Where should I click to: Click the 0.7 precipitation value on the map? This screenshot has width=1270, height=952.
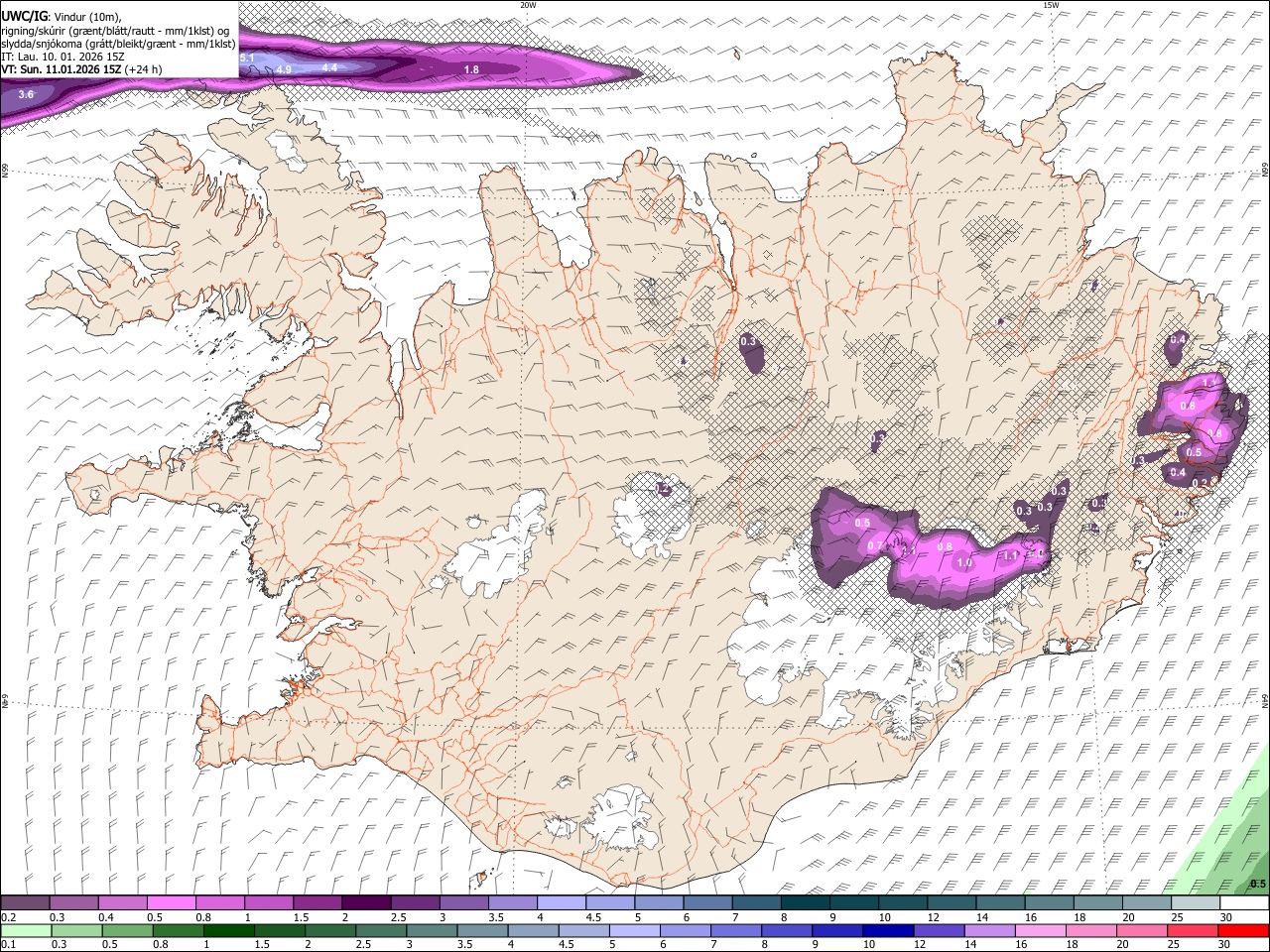coord(875,546)
